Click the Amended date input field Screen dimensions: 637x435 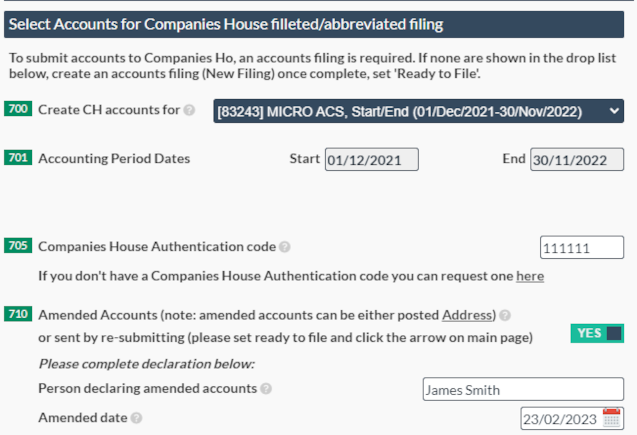click(559, 419)
